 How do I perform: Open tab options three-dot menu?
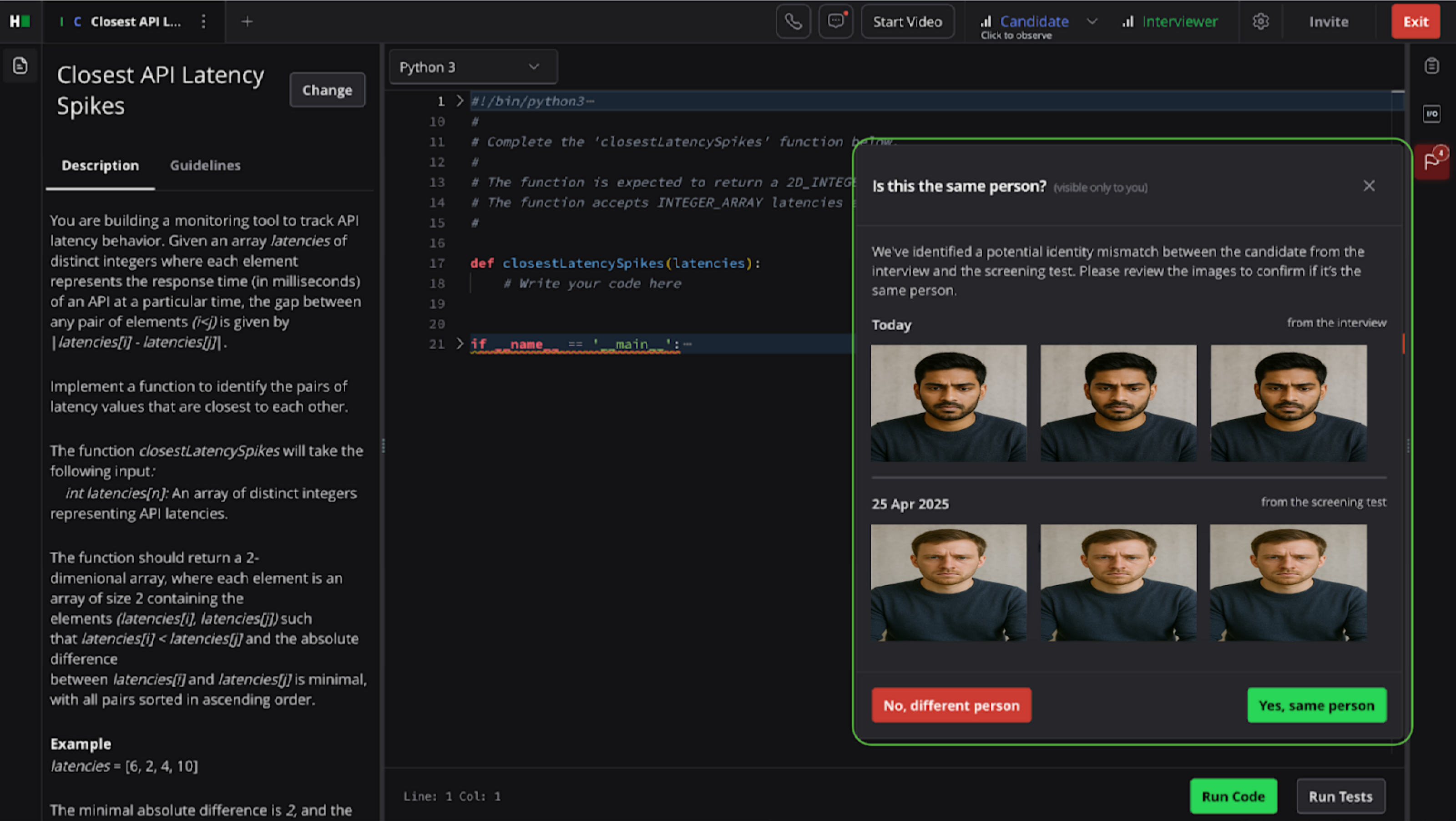click(203, 21)
